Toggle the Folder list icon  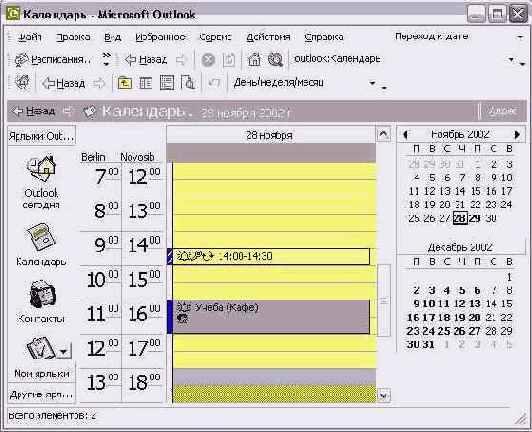[146, 83]
